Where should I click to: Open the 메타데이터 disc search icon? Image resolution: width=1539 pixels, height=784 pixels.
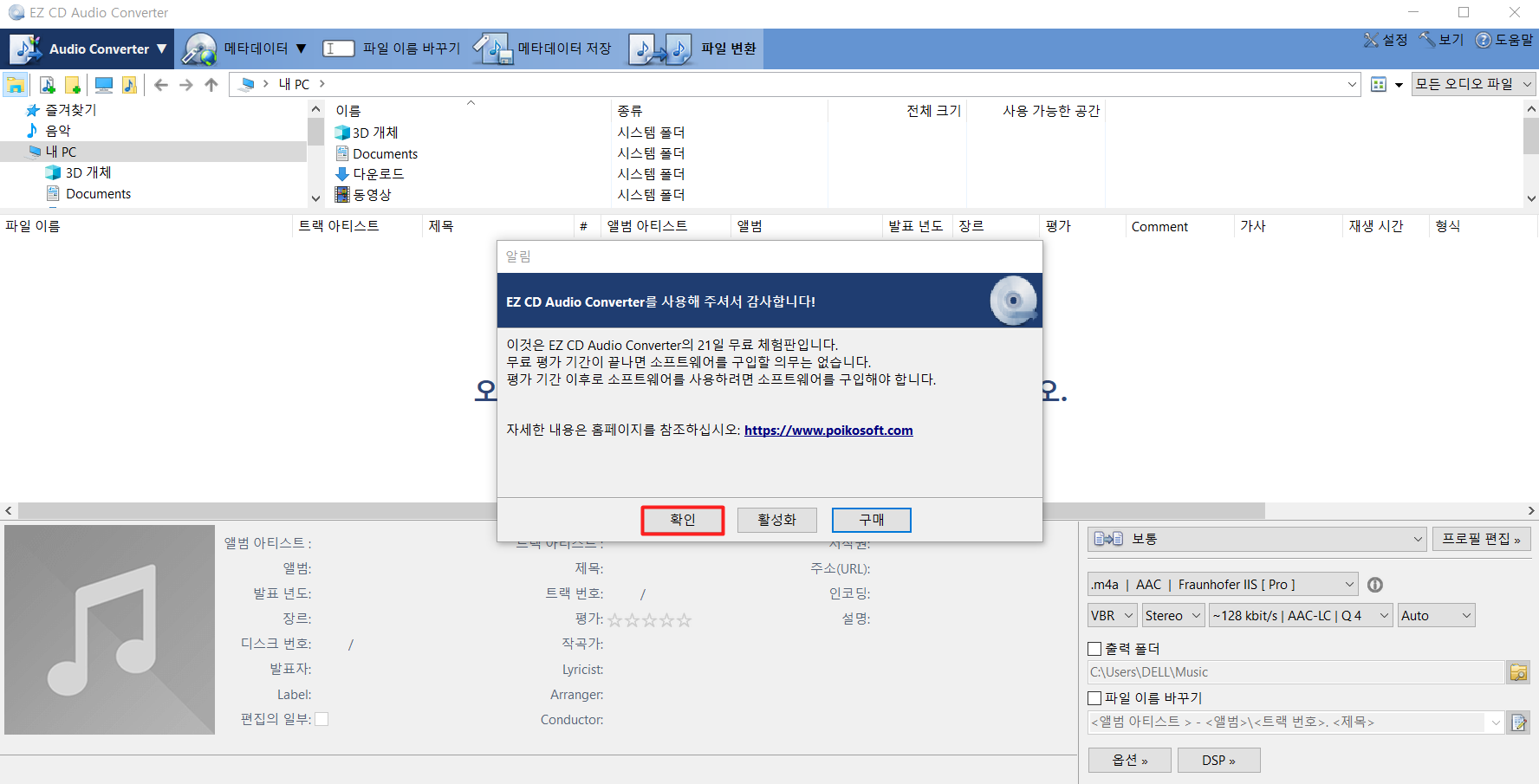point(199,49)
